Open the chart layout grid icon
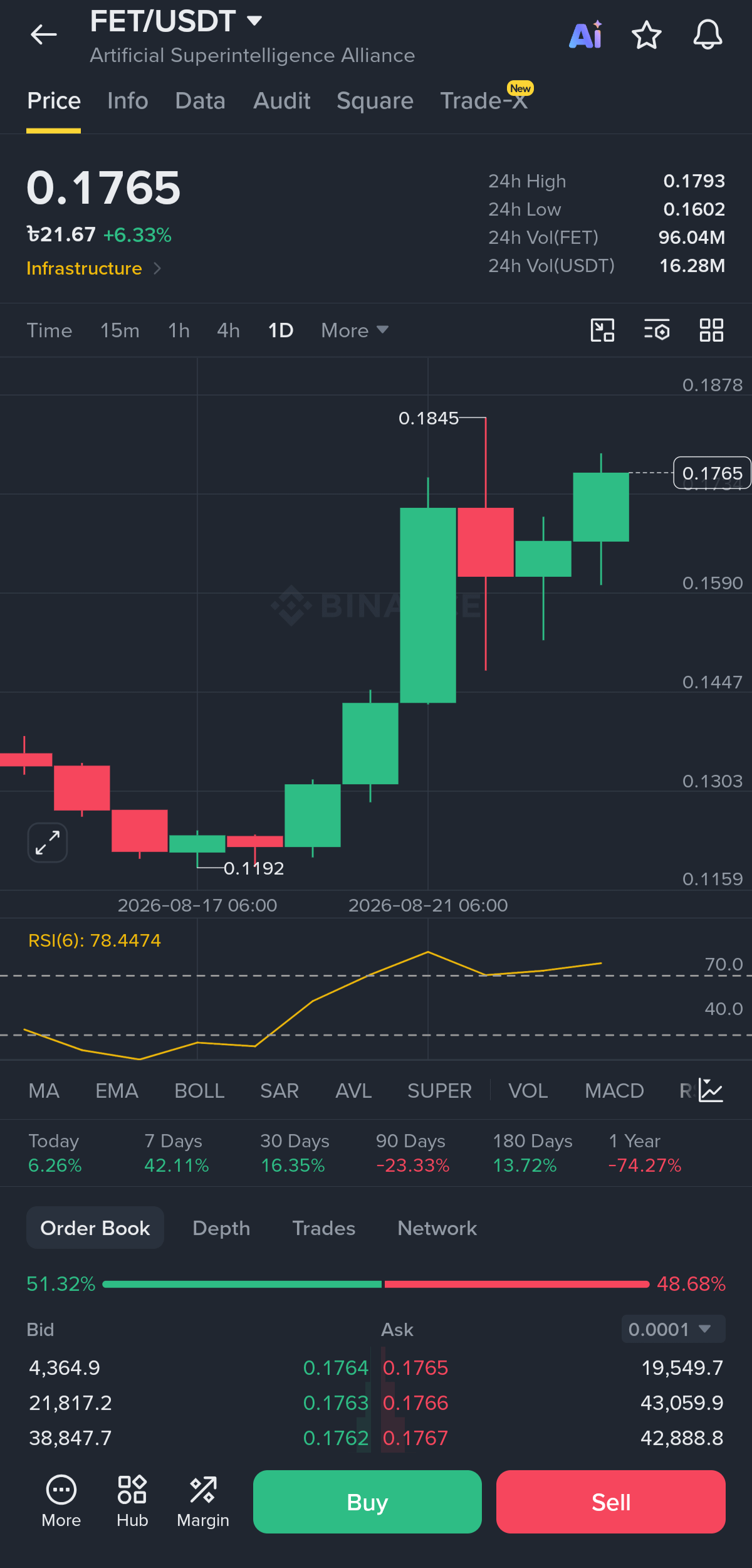752x1568 pixels. coord(711,330)
